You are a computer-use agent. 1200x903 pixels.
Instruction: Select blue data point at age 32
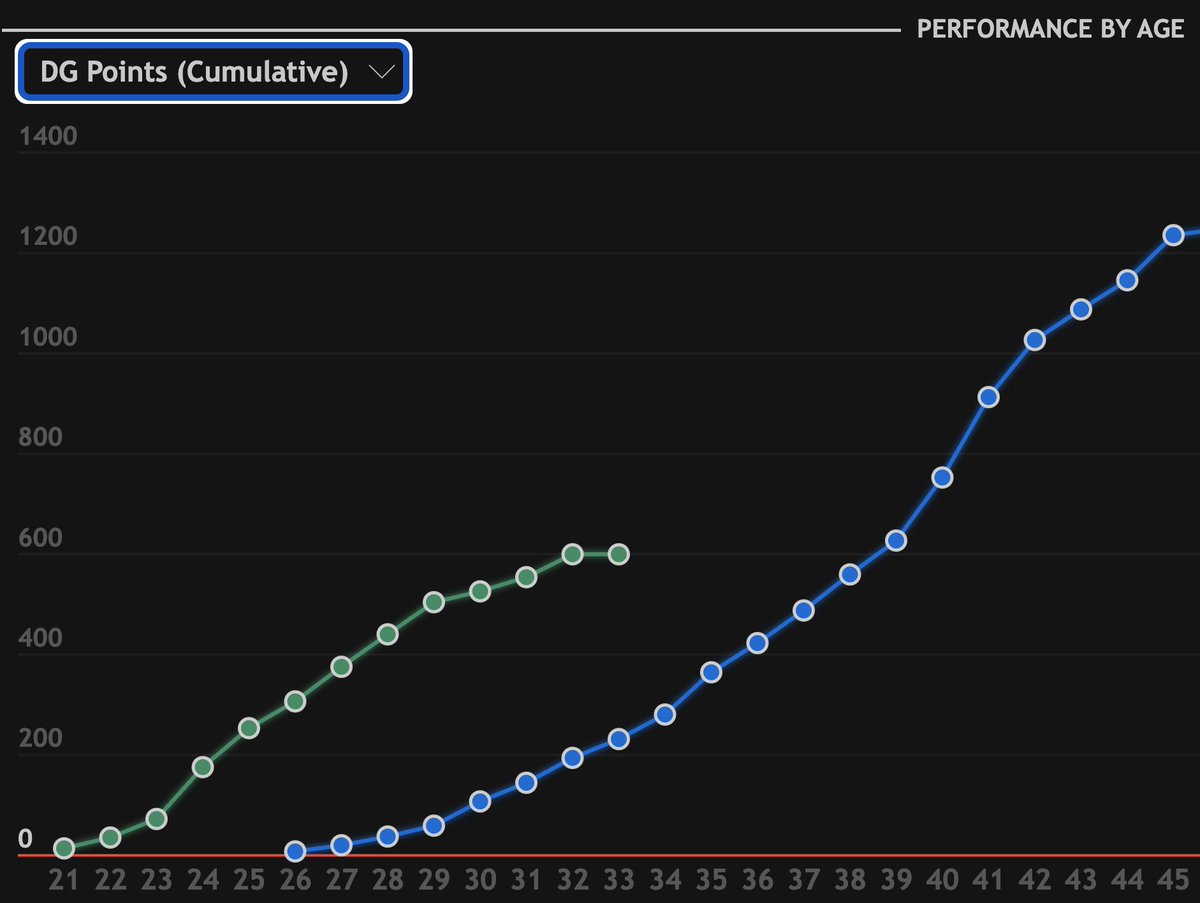pyautogui.click(x=572, y=758)
